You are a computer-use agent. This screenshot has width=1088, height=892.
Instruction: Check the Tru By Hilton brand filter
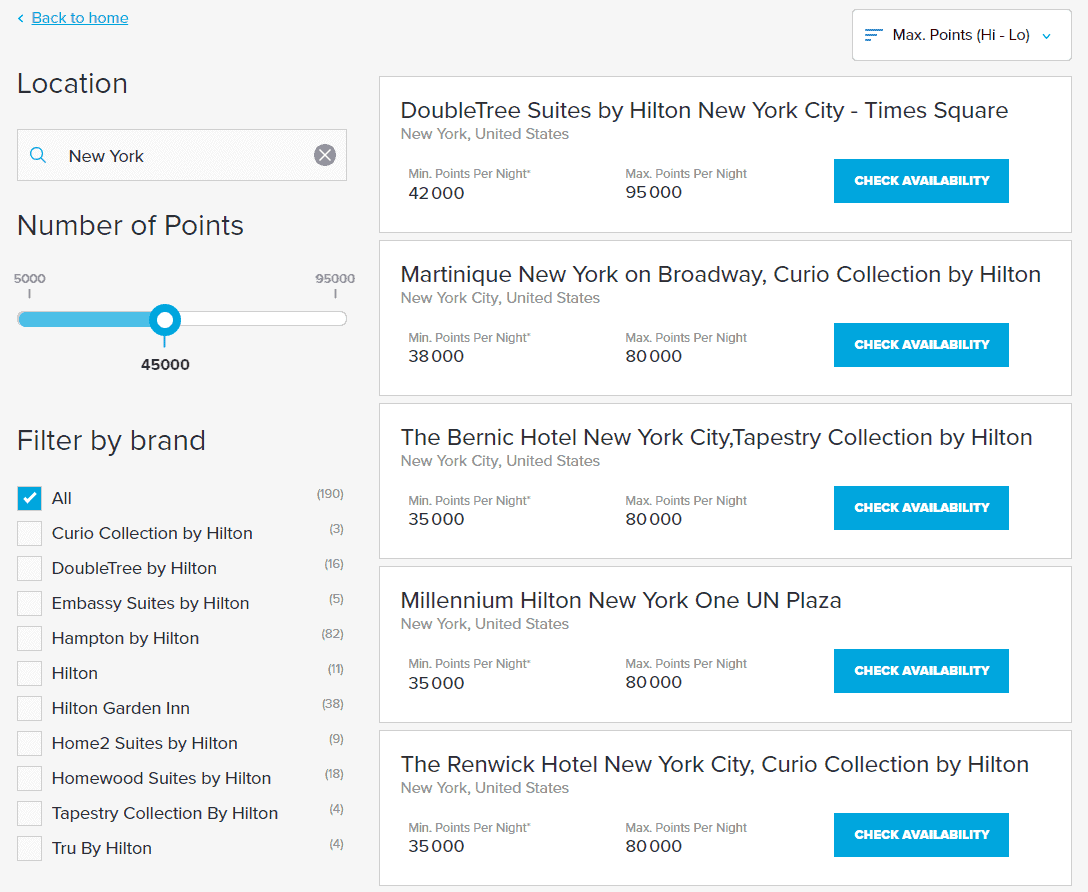(x=29, y=848)
